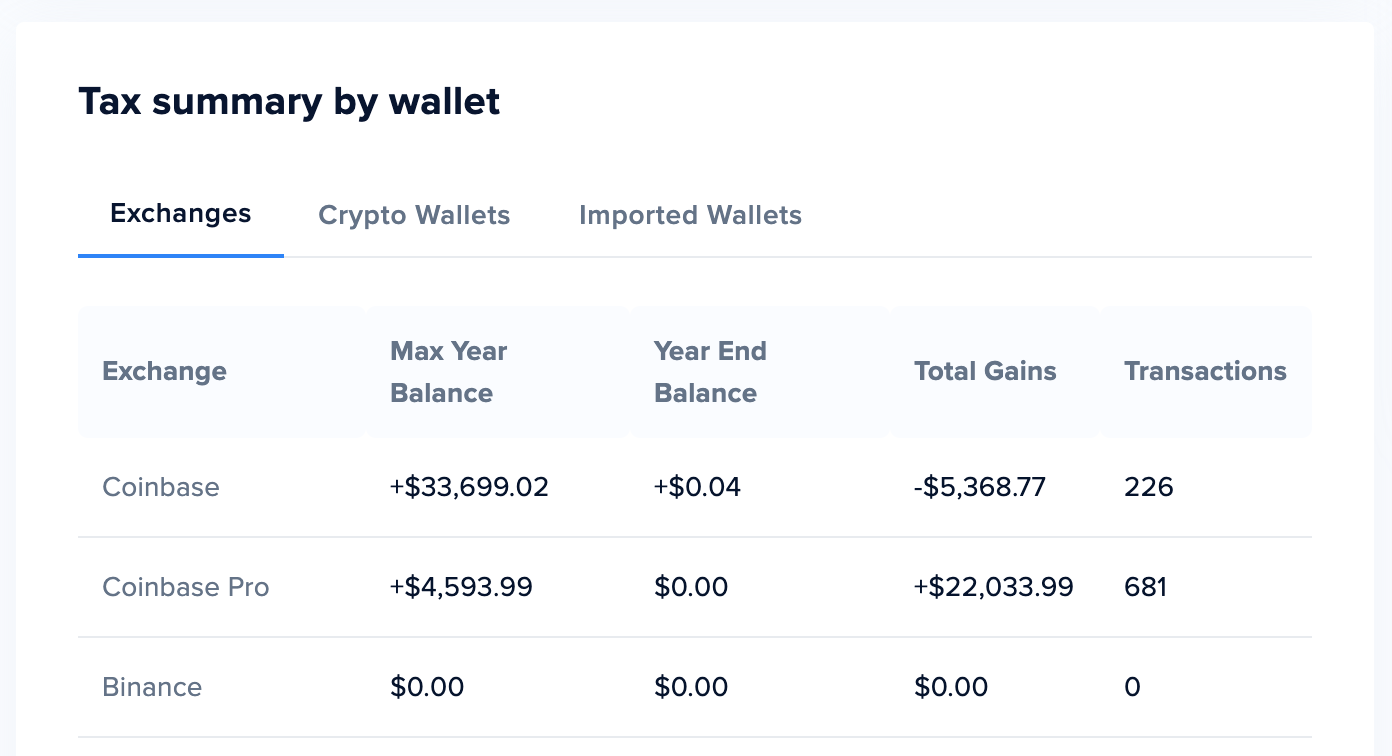Select the Coinbase exchange row
The height and width of the screenshot is (756, 1392).
click(695, 487)
